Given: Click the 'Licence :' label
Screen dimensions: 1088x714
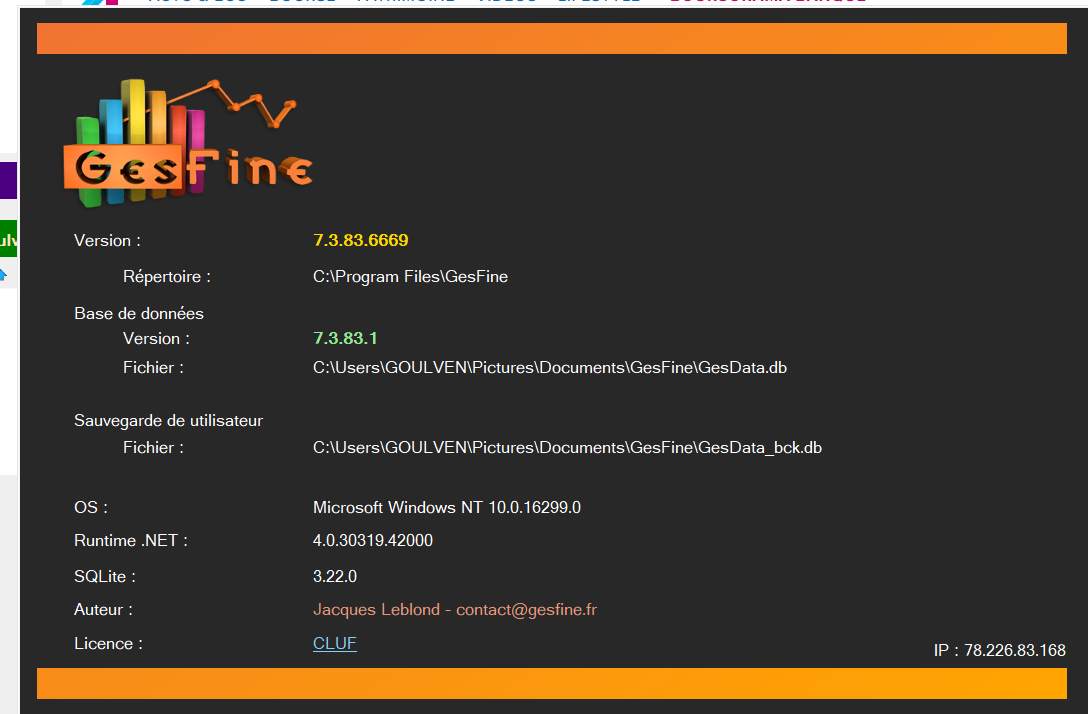Looking at the screenshot, I should click(108, 643).
